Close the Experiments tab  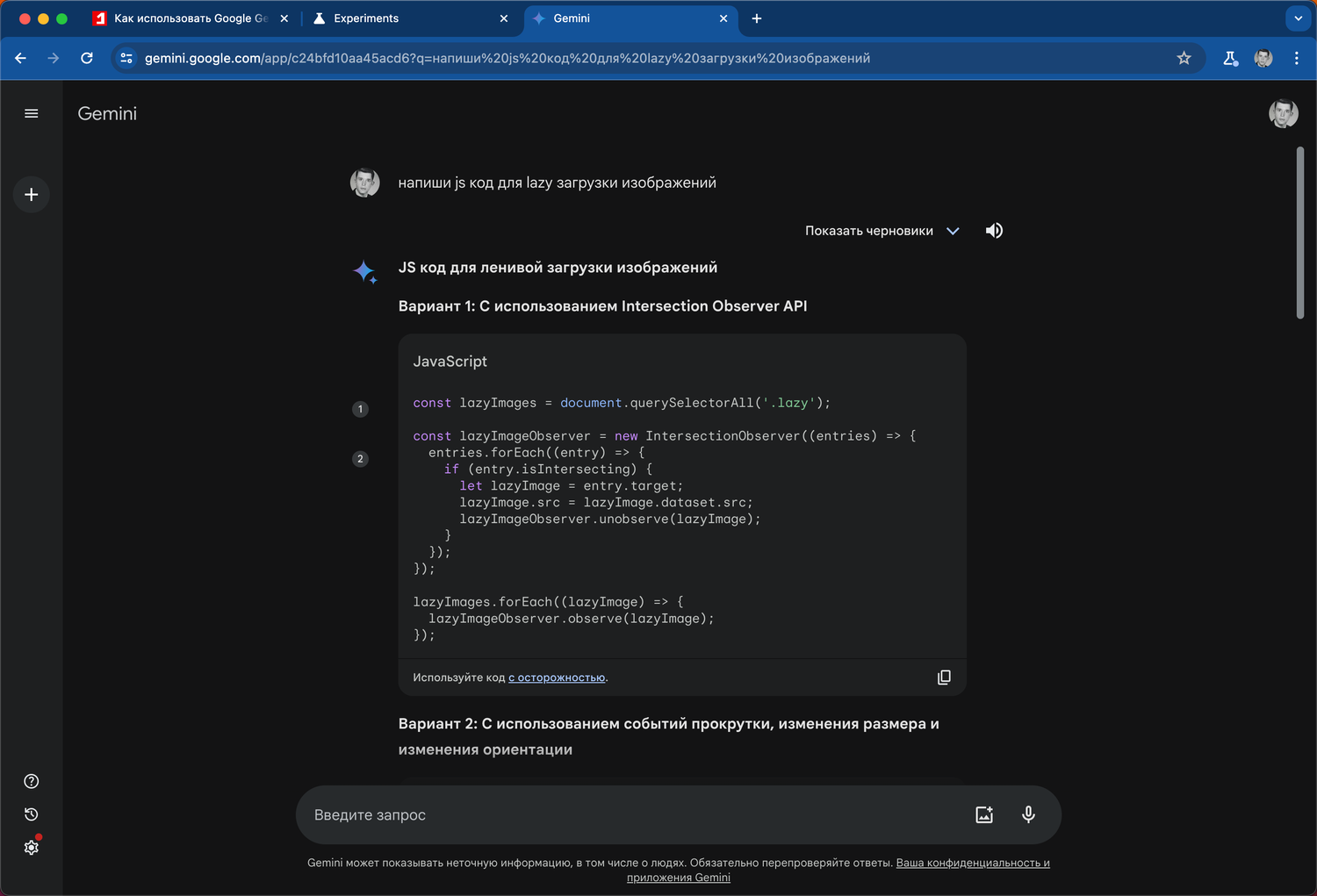[504, 18]
